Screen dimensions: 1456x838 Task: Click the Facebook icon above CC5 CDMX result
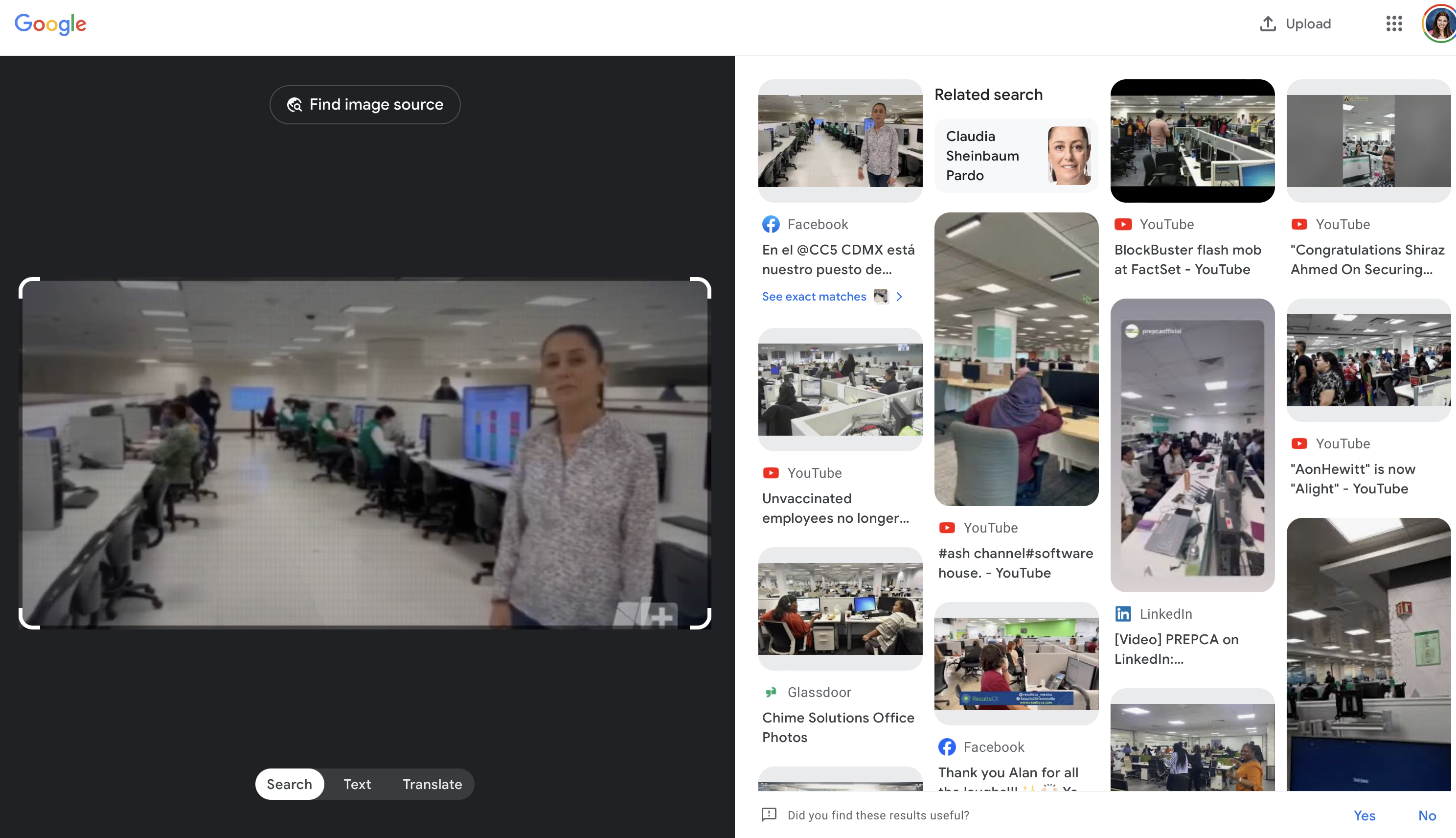tap(771, 224)
